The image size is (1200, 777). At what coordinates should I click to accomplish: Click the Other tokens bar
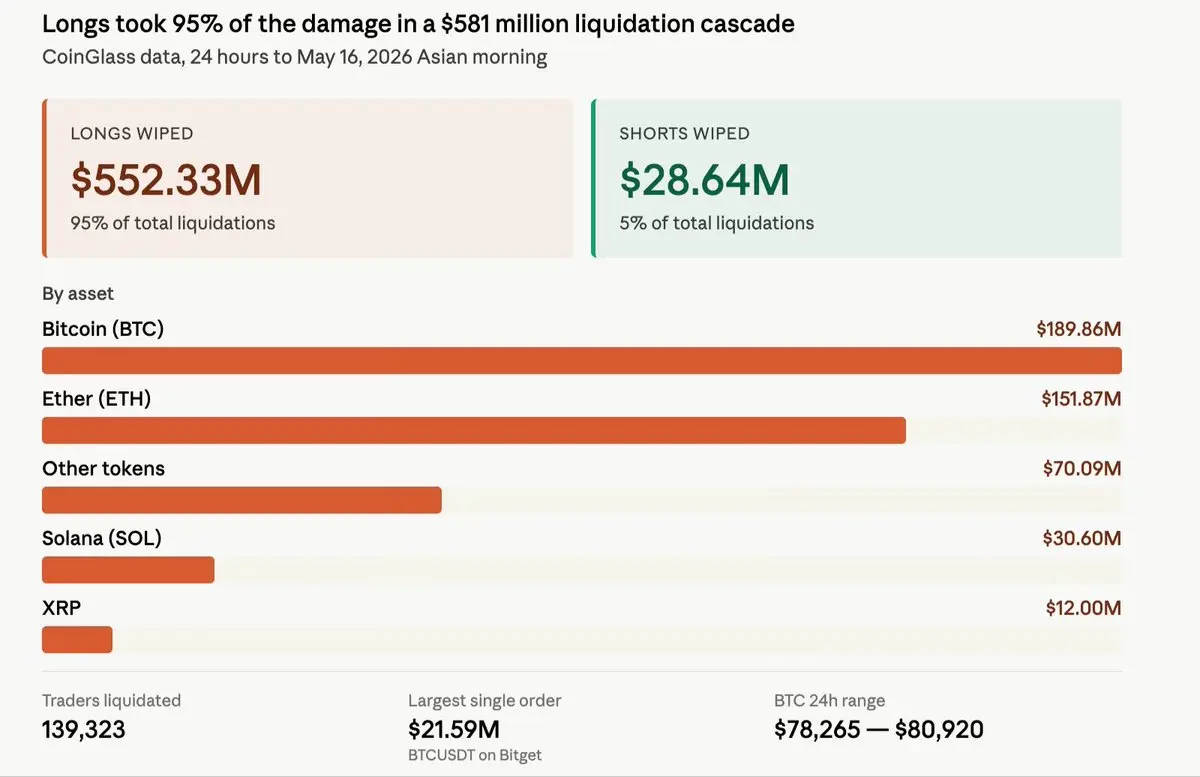[x=242, y=500]
